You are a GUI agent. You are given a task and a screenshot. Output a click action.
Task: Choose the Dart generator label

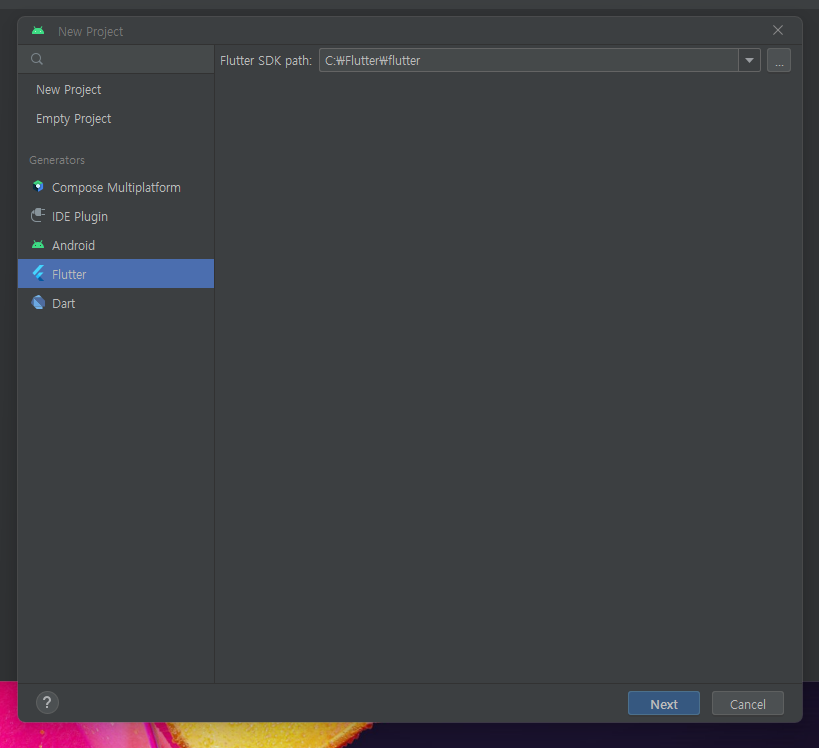[64, 303]
